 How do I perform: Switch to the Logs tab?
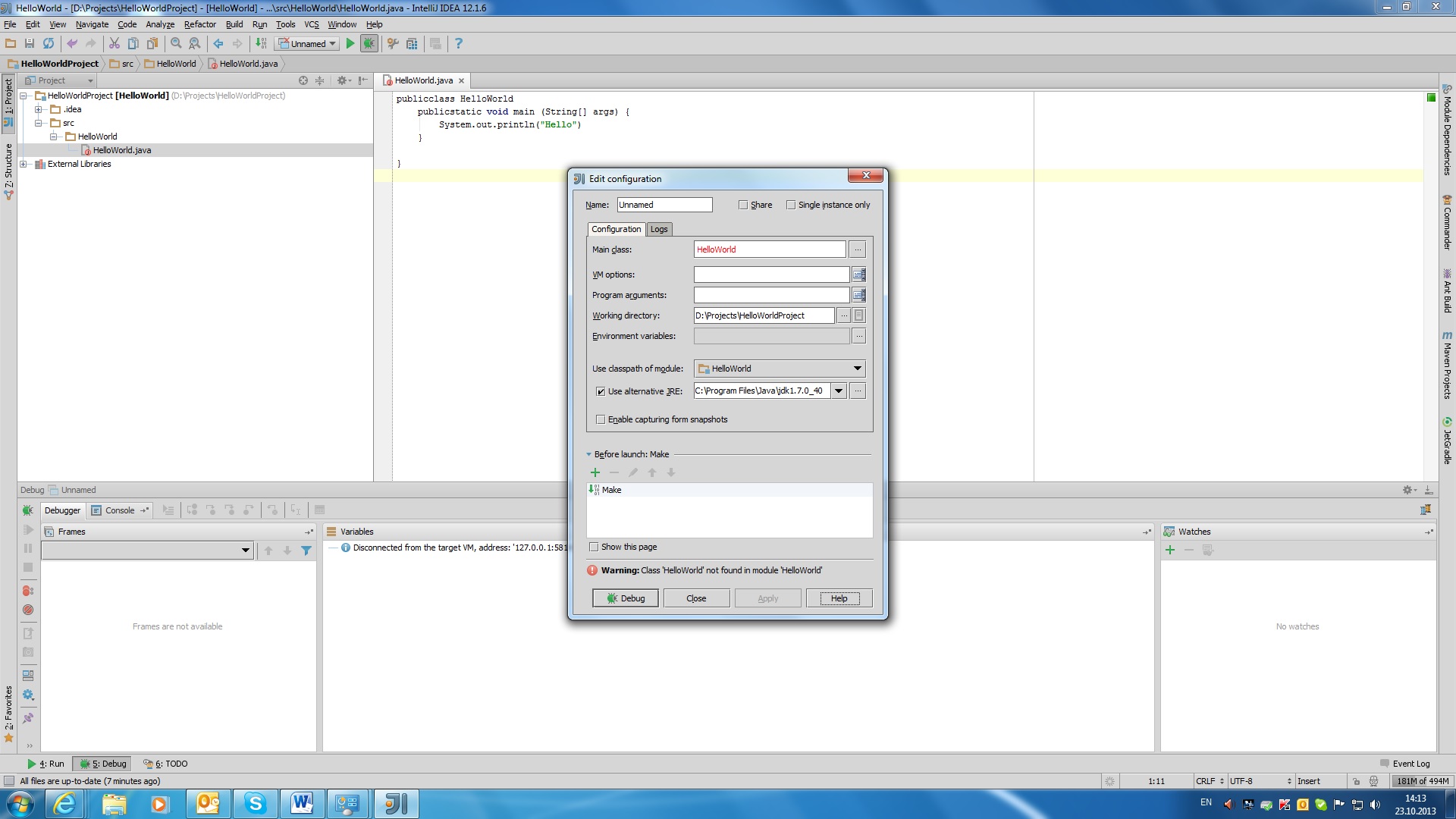659,229
